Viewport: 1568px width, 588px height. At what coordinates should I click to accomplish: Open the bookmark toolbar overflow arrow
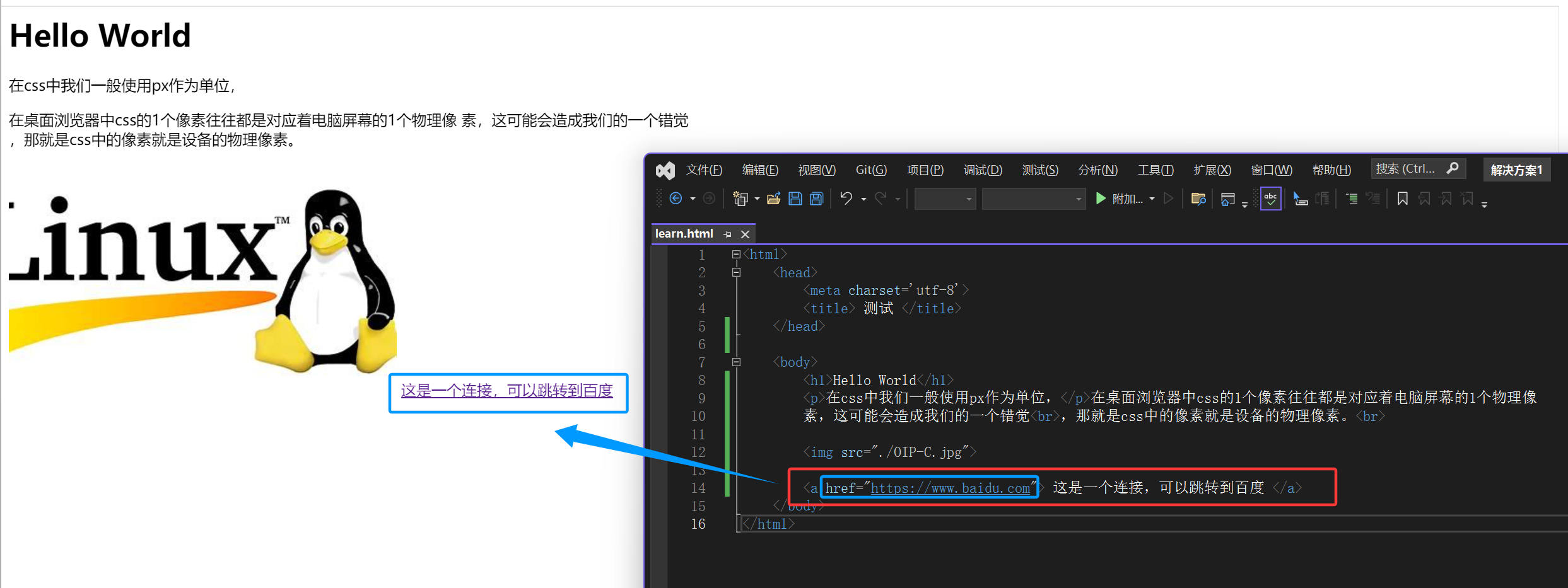tap(1484, 205)
